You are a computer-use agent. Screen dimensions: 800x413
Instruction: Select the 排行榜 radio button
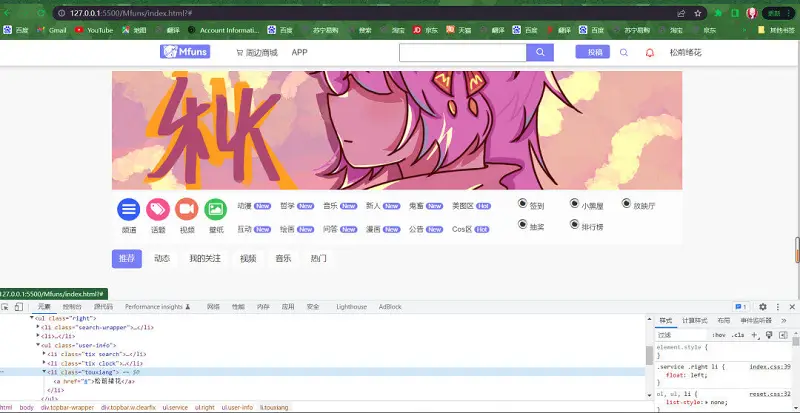coord(574,224)
